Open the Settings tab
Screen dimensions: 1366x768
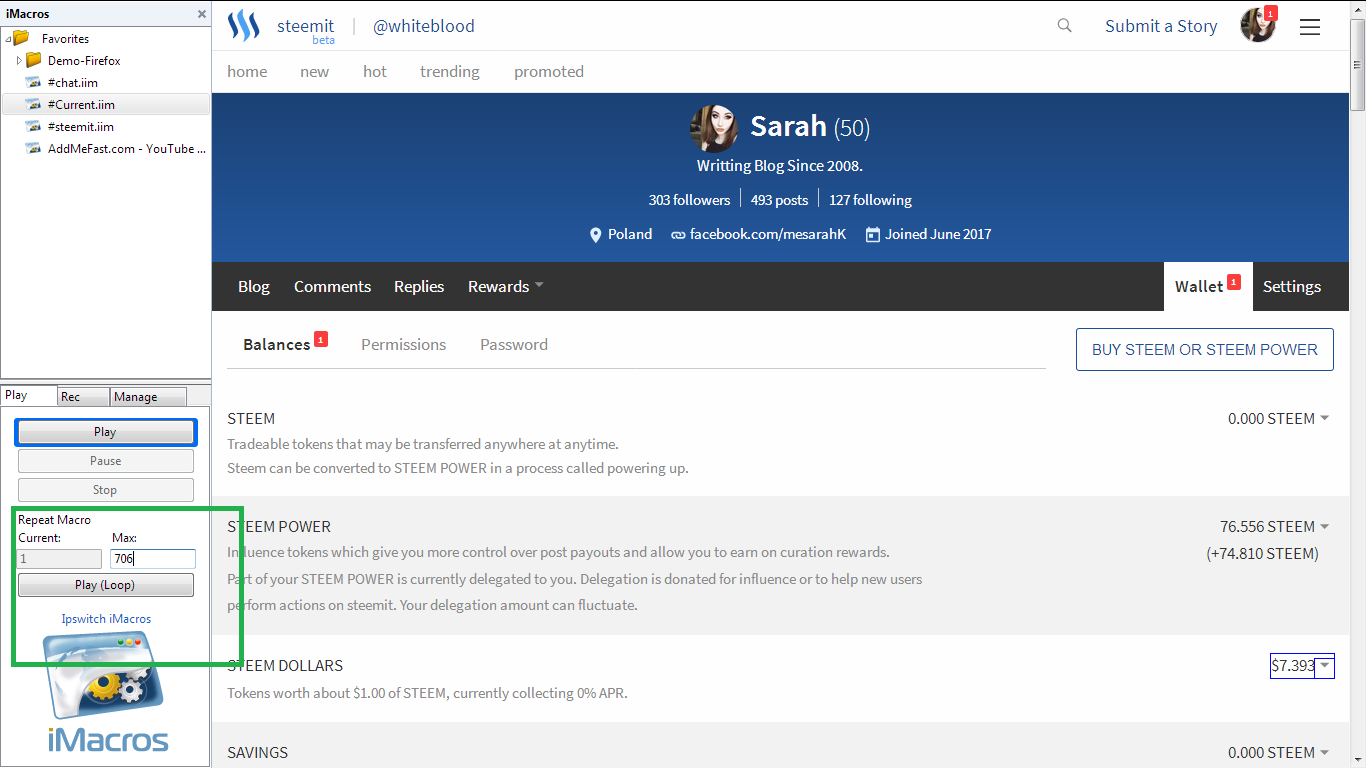click(1292, 286)
